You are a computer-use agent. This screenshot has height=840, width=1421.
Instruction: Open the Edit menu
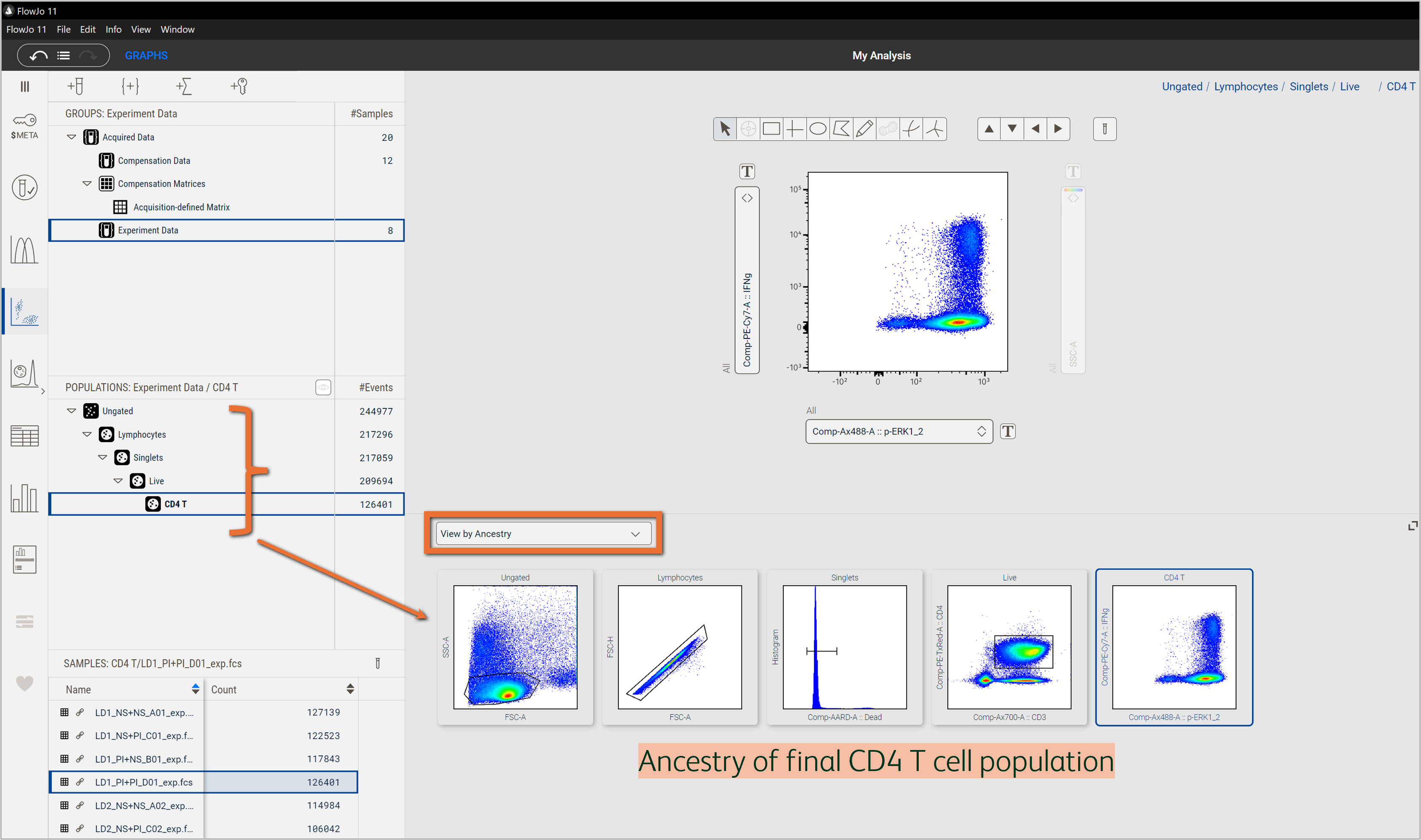pos(88,29)
